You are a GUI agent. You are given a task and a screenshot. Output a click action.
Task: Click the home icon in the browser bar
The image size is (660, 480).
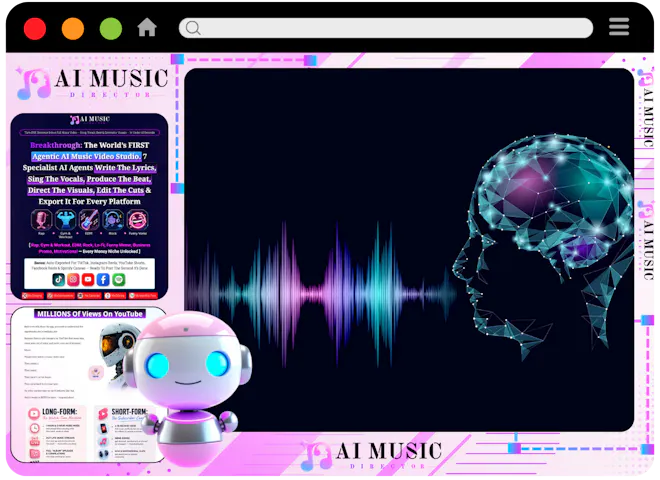[147, 27]
